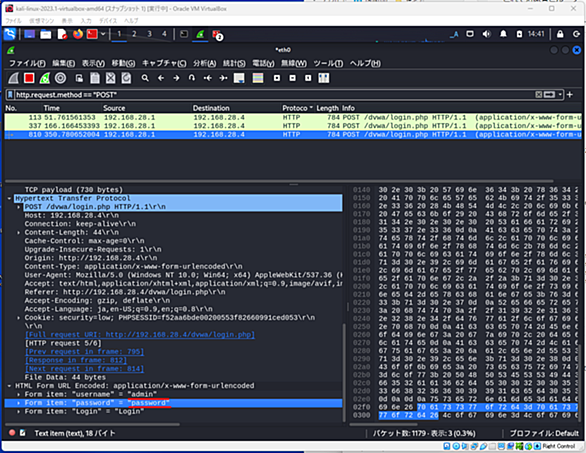Screen dimensions: 586x453
Task: Toggle auto-scroll to last packet icon
Action: (x=239, y=78)
